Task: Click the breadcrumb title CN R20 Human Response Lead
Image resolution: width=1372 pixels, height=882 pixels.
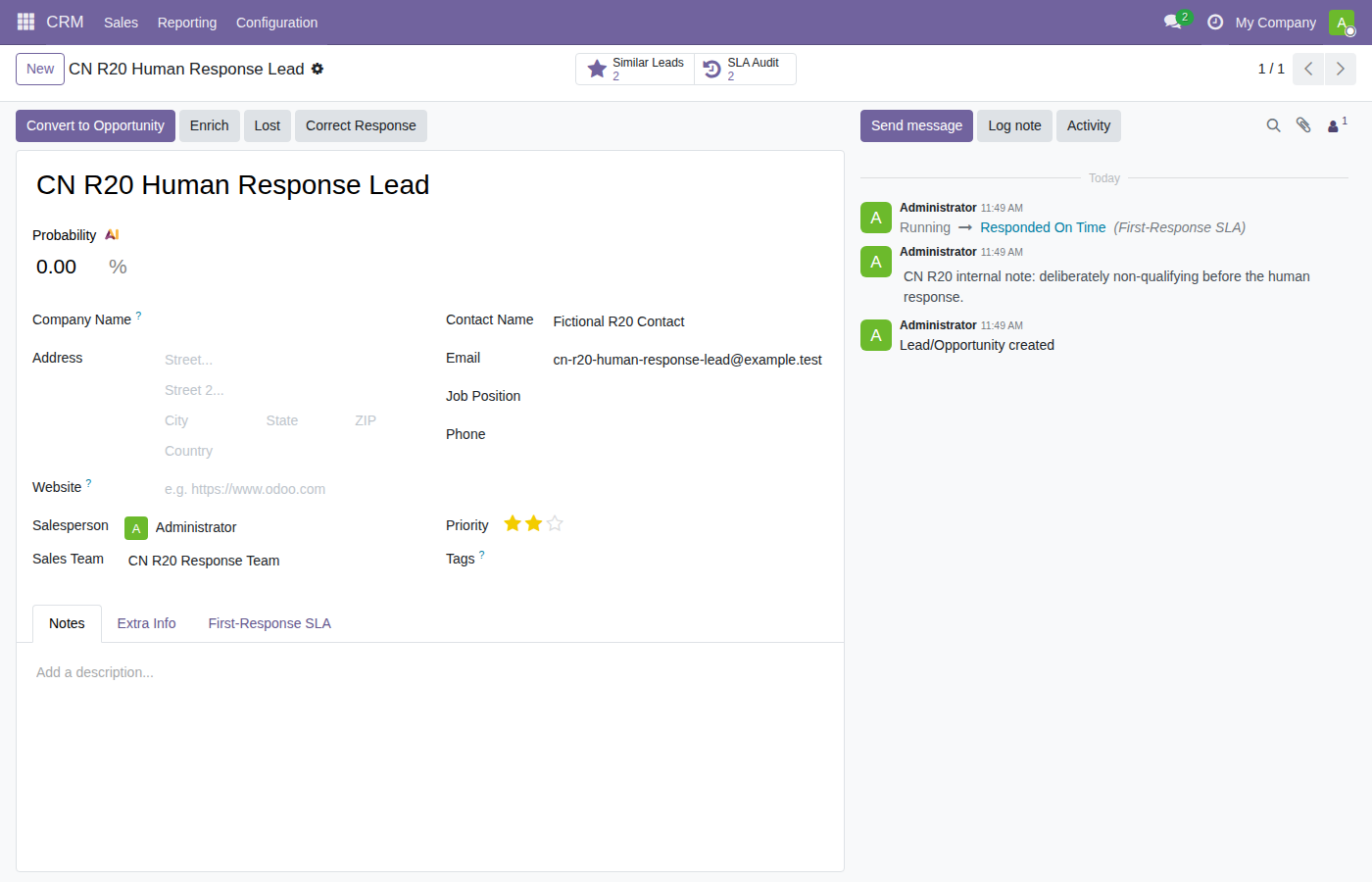Action: (x=186, y=69)
